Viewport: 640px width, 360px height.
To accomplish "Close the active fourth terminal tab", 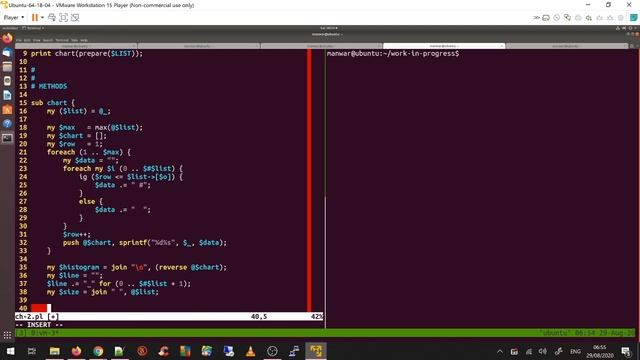I will pyautogui.click(x=501, y=46).
